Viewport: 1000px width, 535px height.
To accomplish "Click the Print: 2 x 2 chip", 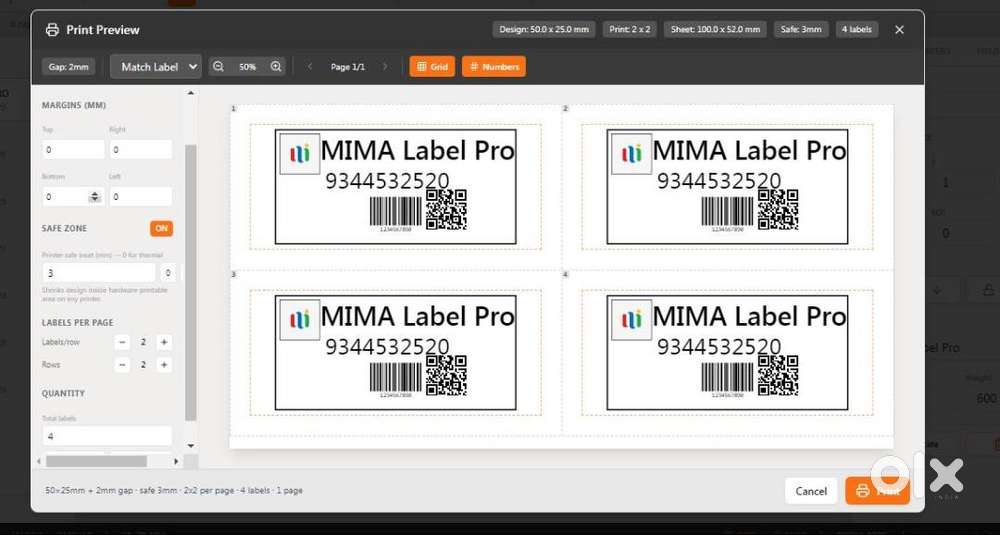I will tap(629, 29).
